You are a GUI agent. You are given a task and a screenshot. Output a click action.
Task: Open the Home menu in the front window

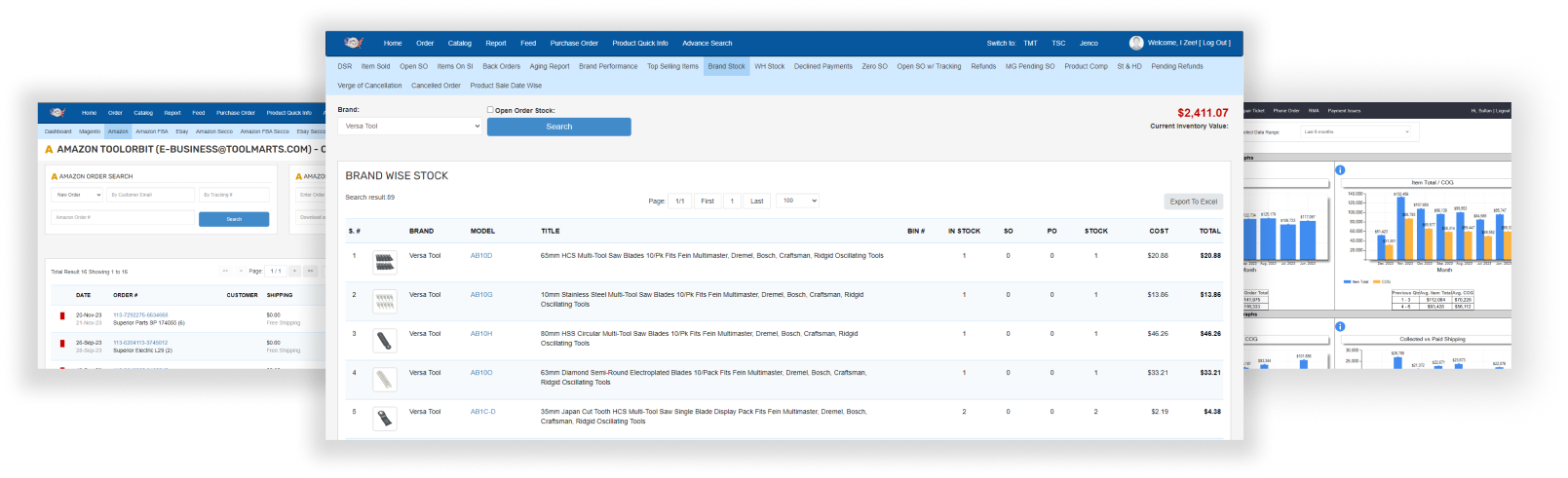click(393, 43)
